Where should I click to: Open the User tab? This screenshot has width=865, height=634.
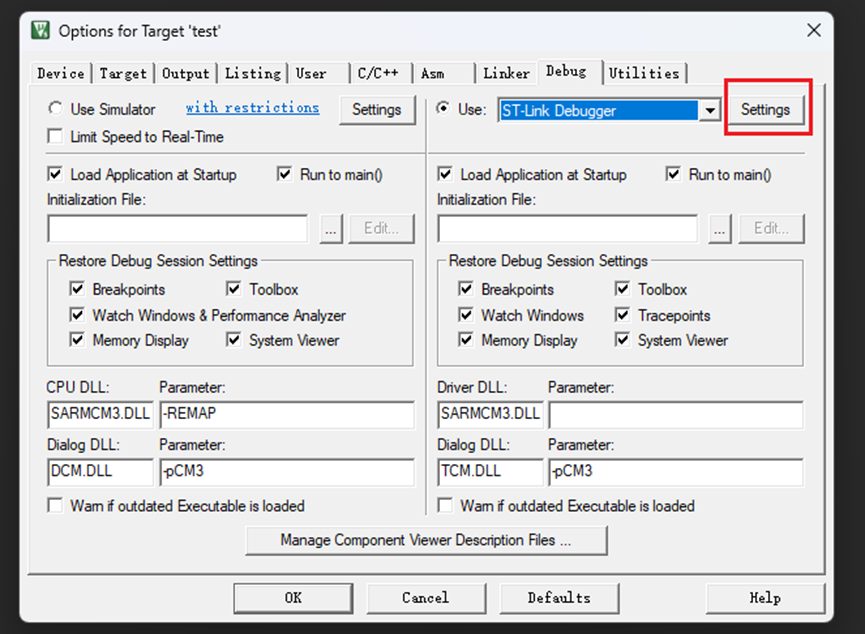click(x=319, y=73)
